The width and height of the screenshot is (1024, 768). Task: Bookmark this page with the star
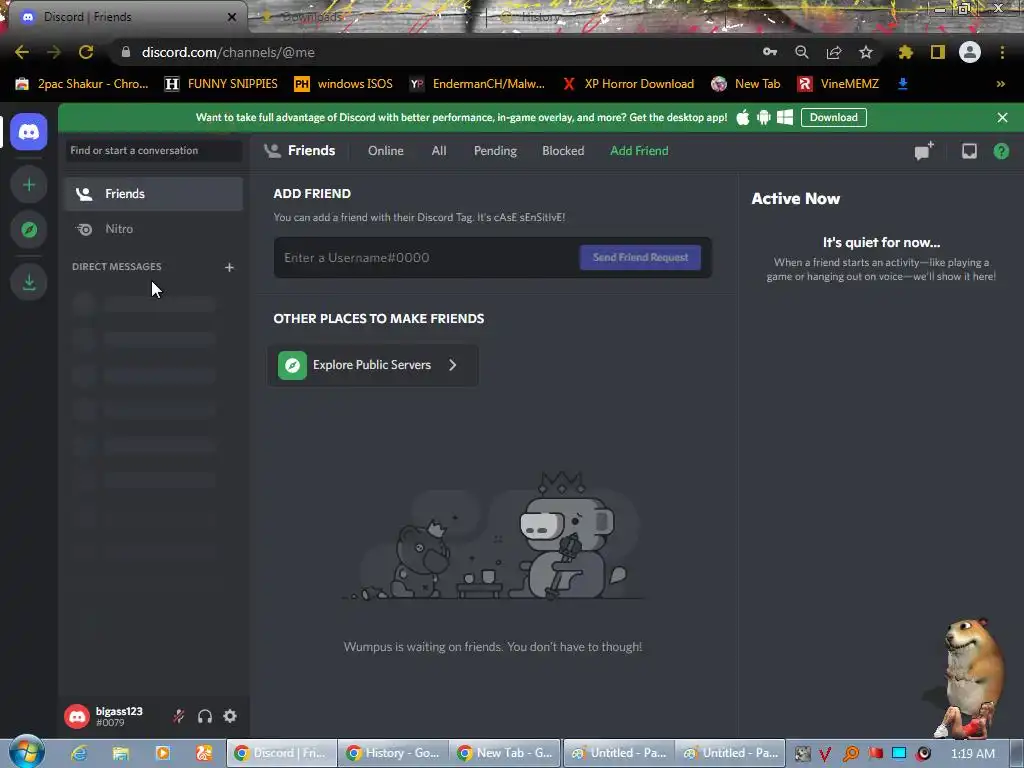(x=866, y=52)
